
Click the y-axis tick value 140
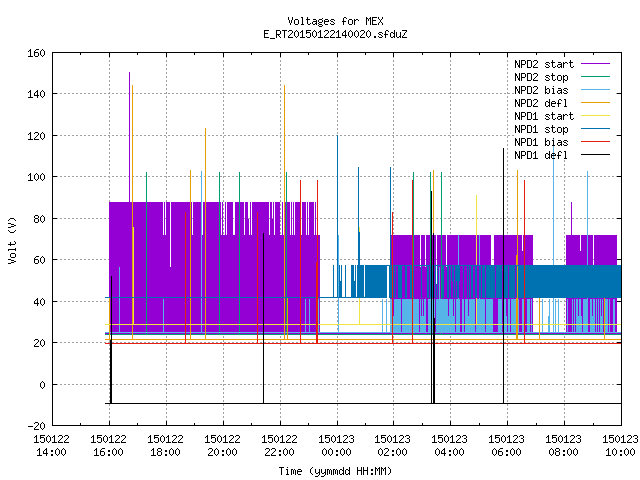[36, 94]
